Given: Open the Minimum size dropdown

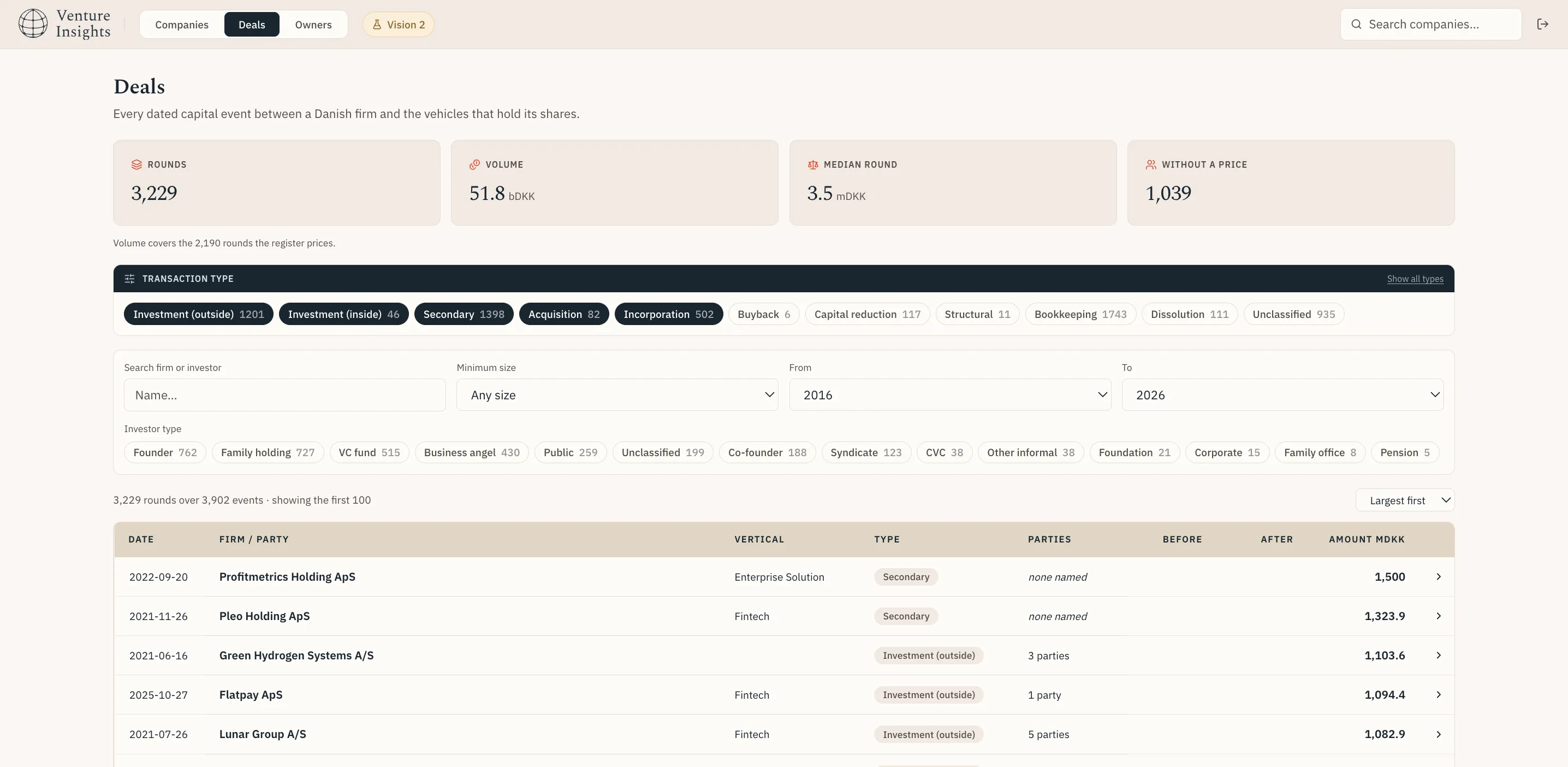Looking at the screenshot, I should [617, 395].
